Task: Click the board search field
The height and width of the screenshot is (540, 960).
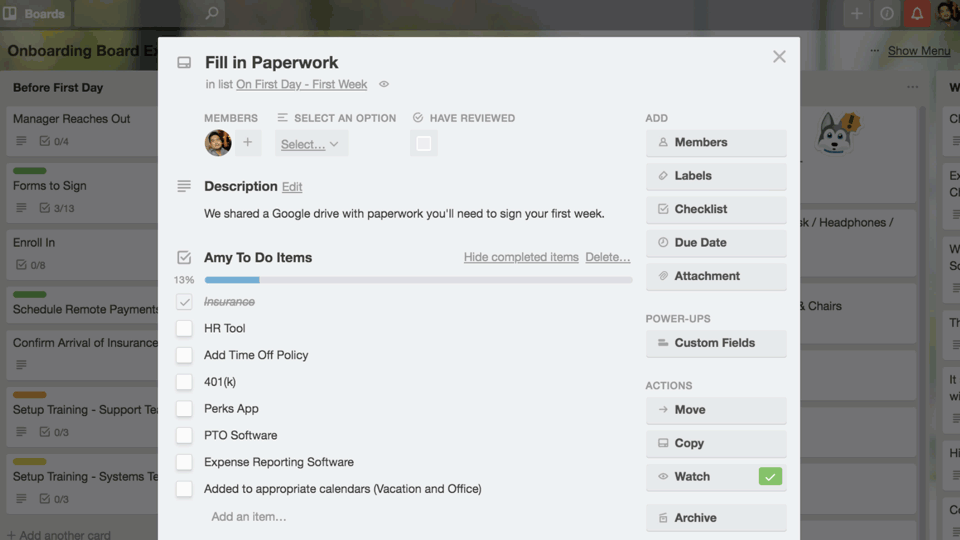Action: (x=149, y=13)
